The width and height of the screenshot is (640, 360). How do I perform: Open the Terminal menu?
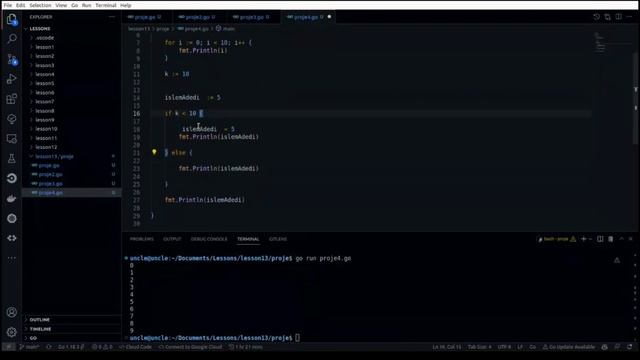tap(106, 5)
